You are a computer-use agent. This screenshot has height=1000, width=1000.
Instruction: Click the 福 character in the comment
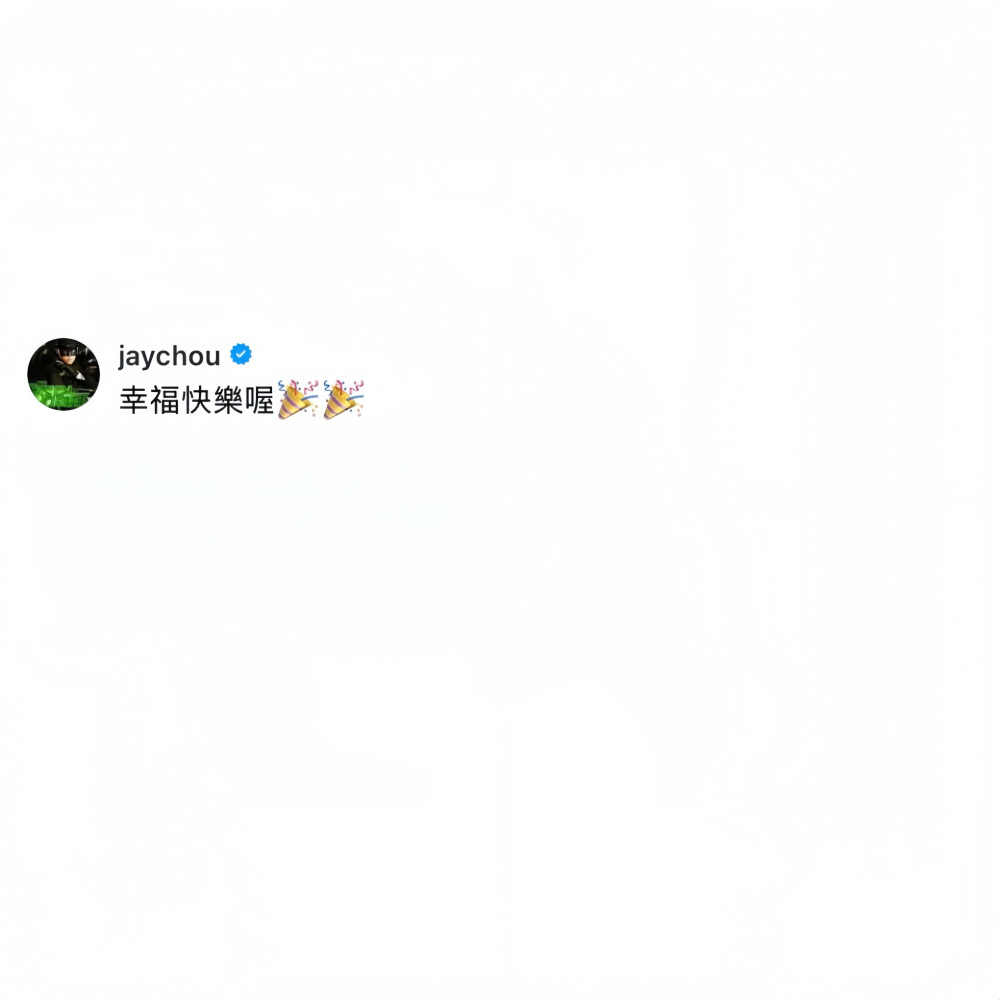pos(165,401)
